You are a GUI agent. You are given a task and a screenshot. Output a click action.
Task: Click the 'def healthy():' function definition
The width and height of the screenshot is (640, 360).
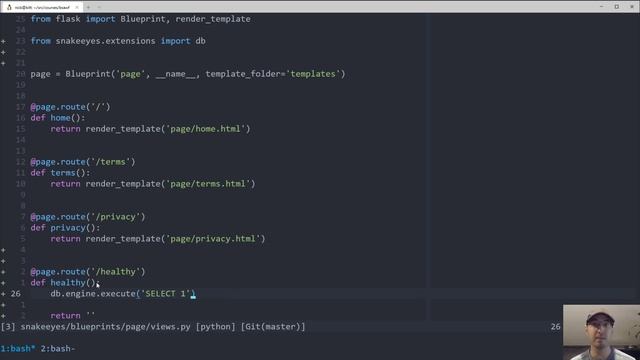65,283
